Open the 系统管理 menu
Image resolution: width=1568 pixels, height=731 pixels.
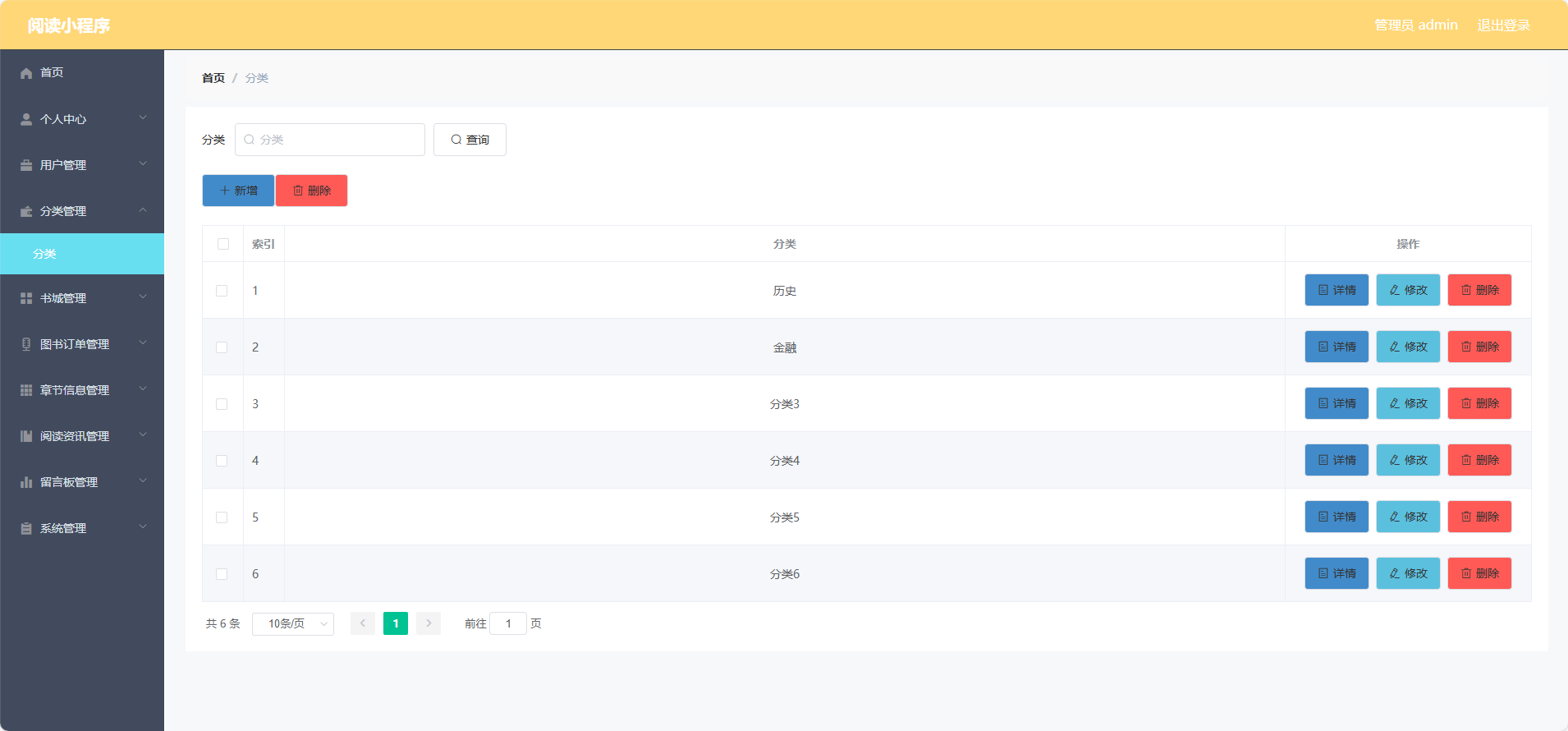pyautogui.click(x=82, y=528)
